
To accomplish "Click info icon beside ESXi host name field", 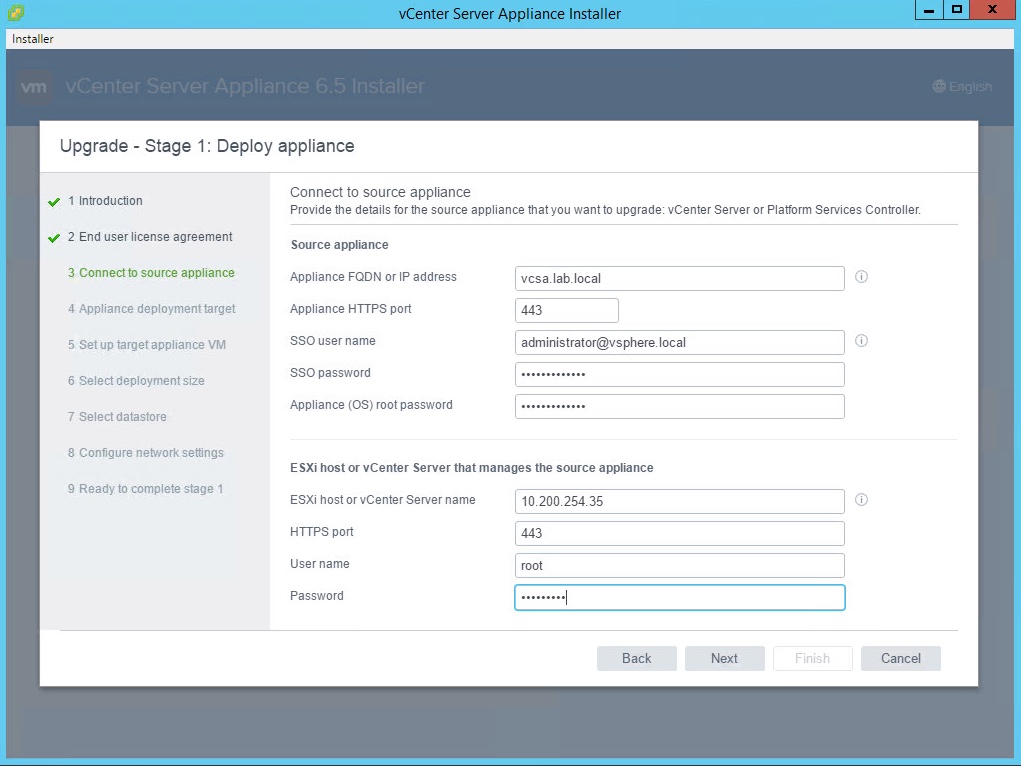I will (861, 500).
